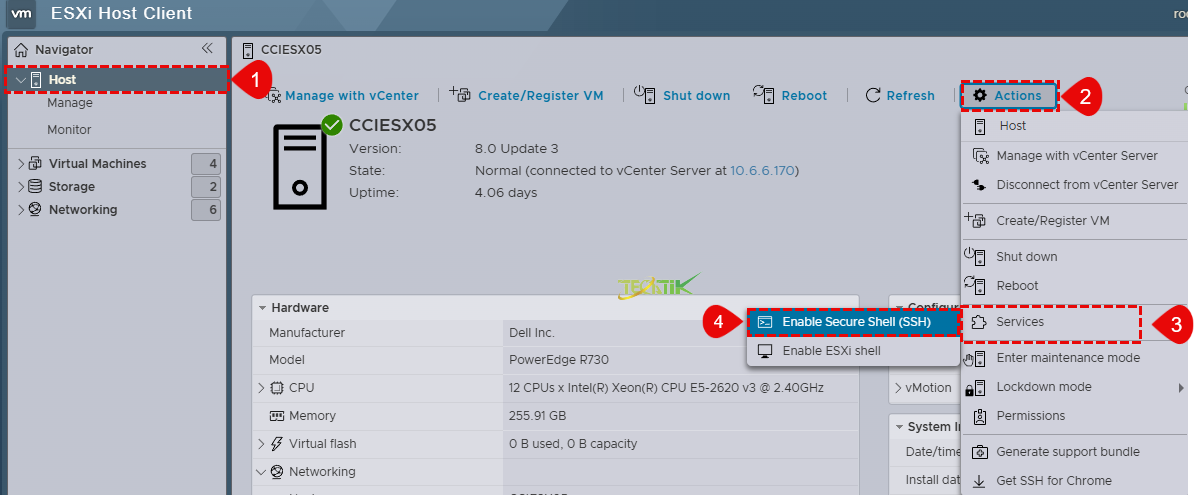Click Shut down toolbar label
Screen dimensions: 1194x495
(x=697, y=95)
